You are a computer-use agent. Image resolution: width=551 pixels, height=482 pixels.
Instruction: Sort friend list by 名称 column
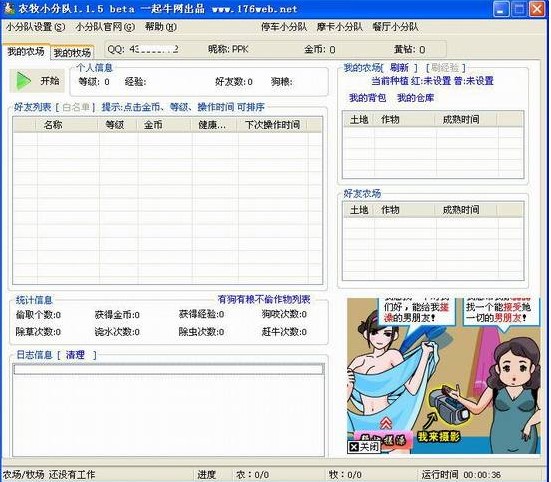67,125
